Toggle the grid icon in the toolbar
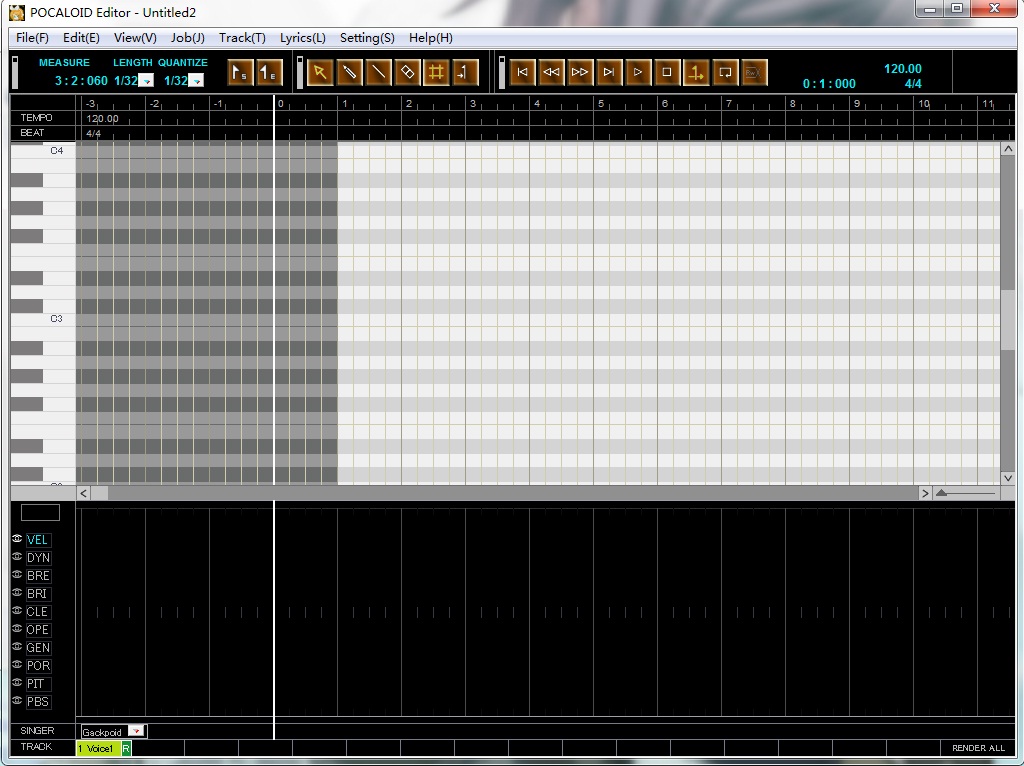The width and height of the screenshot is (1024, 766). [436, 72]
